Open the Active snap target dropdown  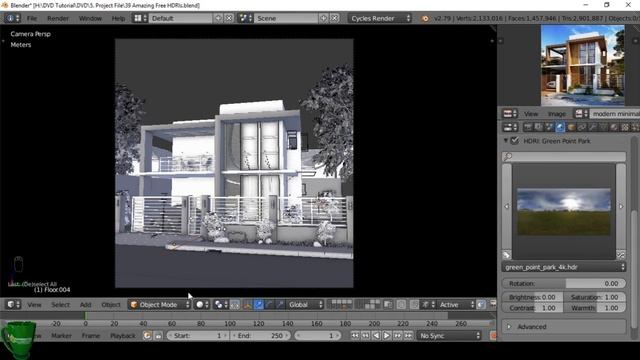pyautogui.click(x=457, y=304)
